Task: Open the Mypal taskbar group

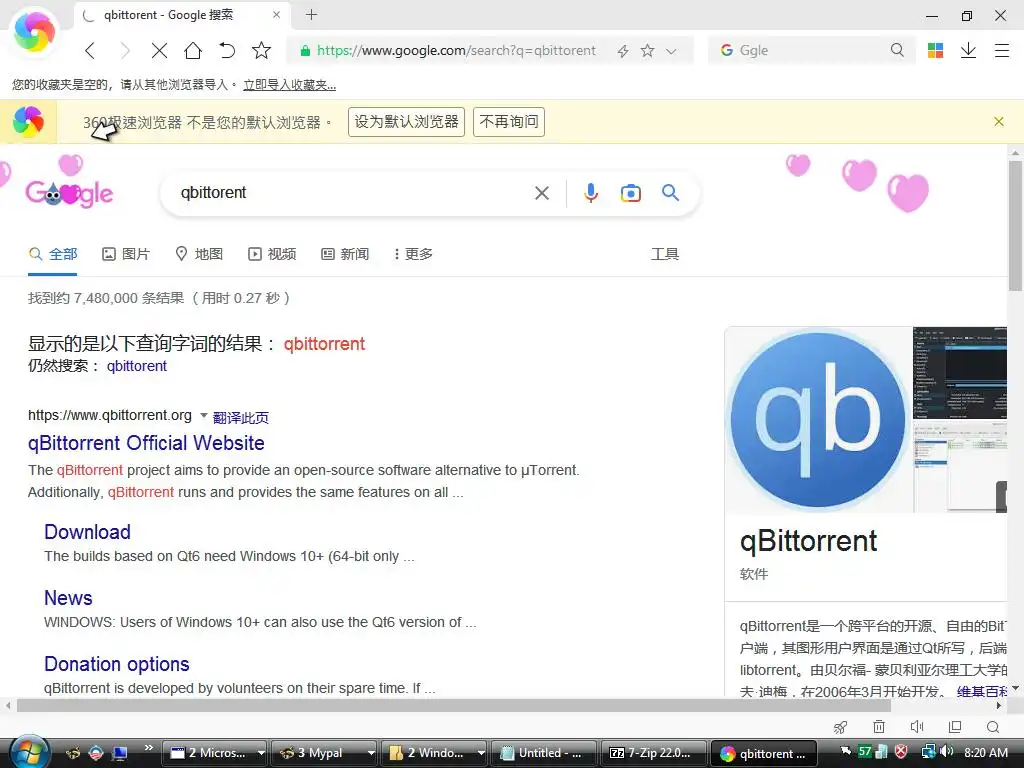Action: [x=325, y=753]
